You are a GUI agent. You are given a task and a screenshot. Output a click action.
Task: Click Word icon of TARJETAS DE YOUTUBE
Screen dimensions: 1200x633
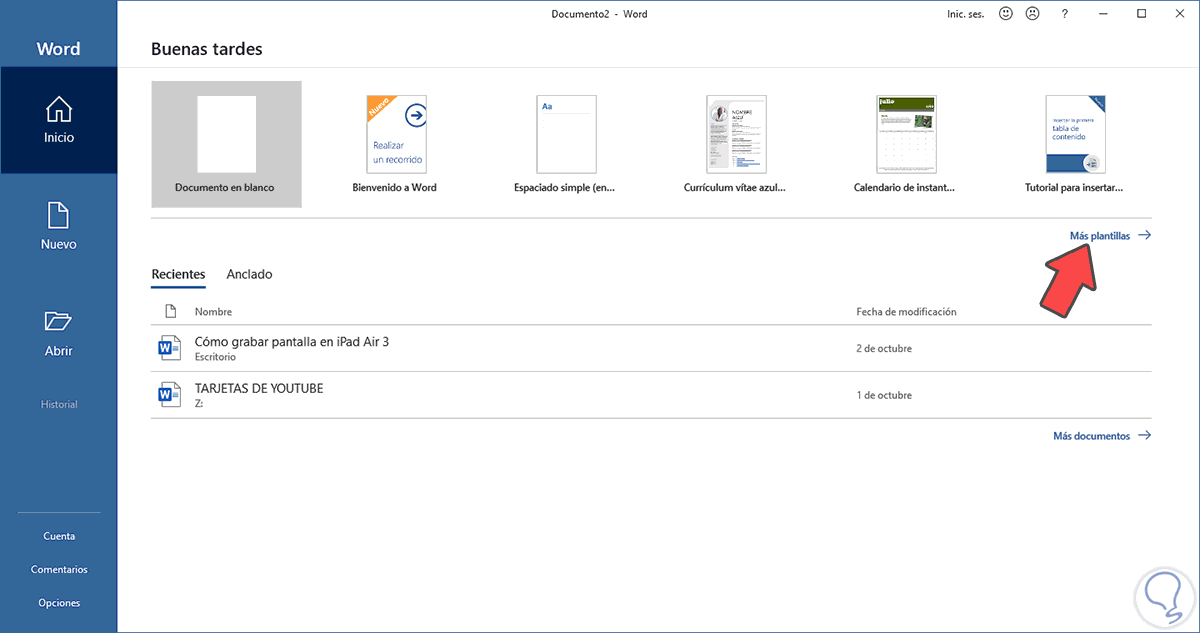(168, 395)
